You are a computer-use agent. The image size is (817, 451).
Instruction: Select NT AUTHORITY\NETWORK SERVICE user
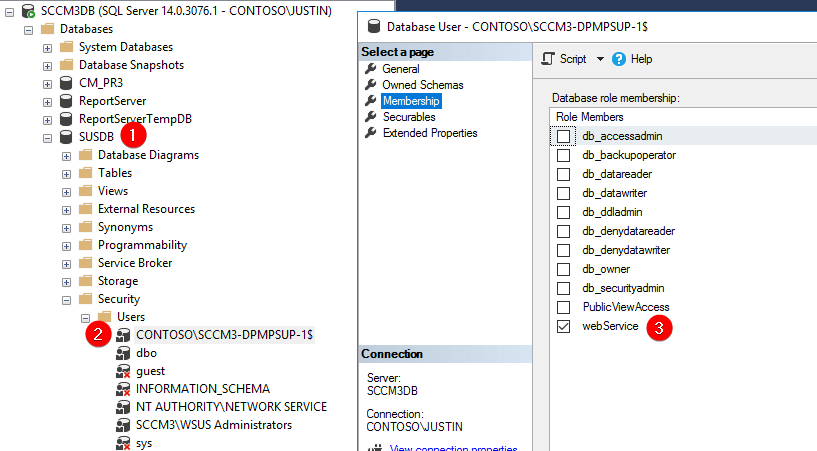tap(231, 407)
